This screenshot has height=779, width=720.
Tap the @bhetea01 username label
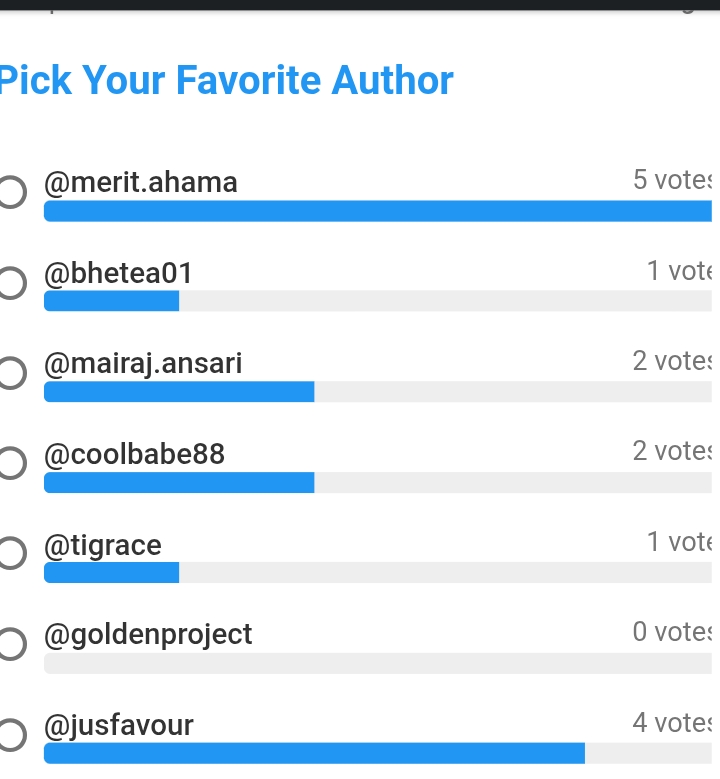click(x=118, y=273)
